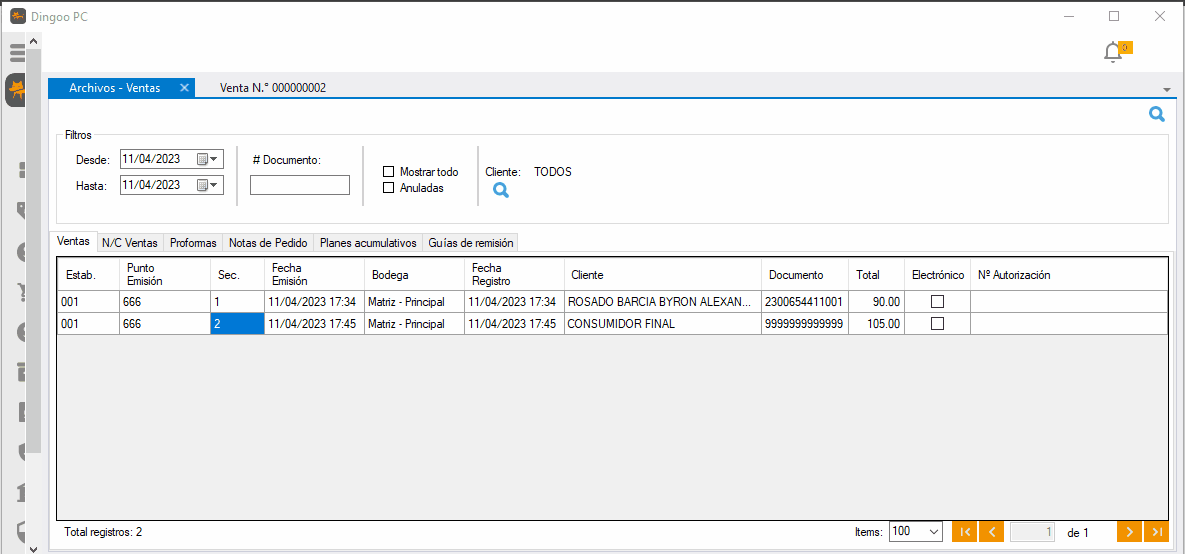The image size is (1185, 554).
Task: Go to next page of results
Action: point(1129,532)
